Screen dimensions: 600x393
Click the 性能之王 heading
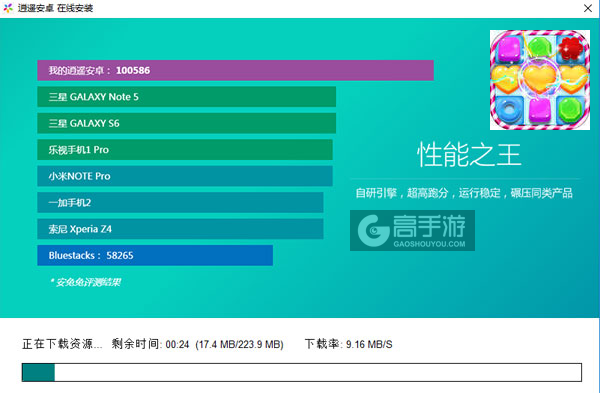469,155
